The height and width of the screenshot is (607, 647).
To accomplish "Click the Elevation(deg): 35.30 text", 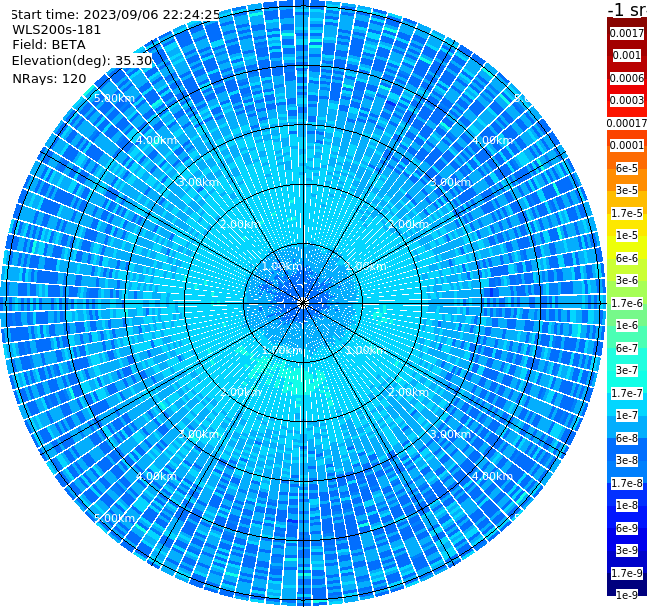I will coord(82,61).
